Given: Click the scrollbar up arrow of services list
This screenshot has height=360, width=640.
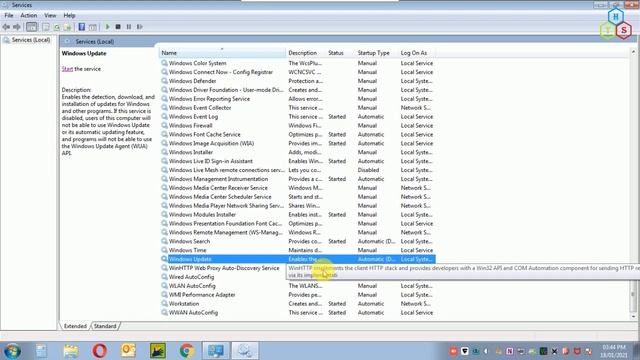Looking at the screenshot, I should [x=633, y=52].
